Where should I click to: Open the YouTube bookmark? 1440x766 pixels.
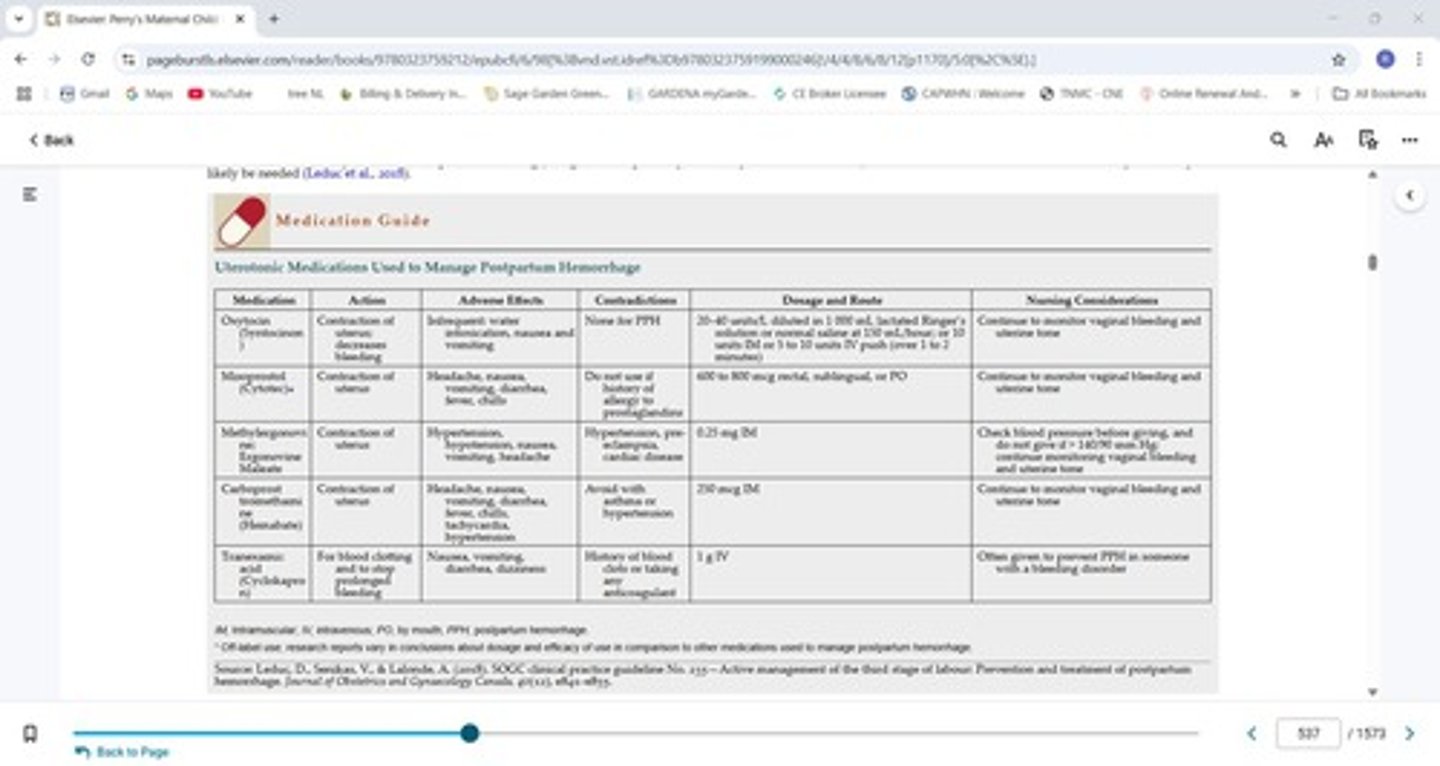(x=220, y=93)
